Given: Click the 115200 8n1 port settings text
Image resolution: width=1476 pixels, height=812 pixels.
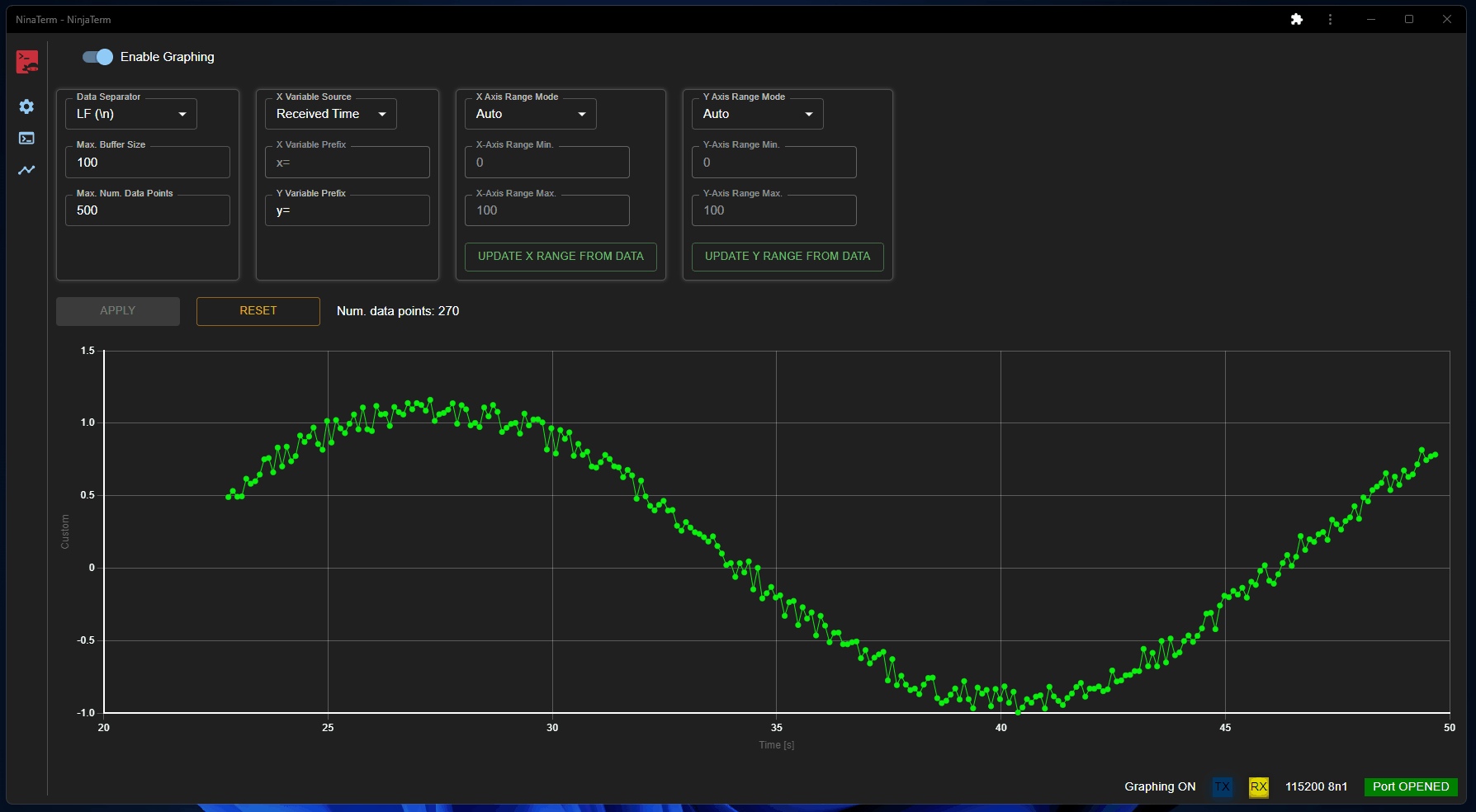Looking at the screenshot, I should pyautogui.click(x=1316, y=786).
